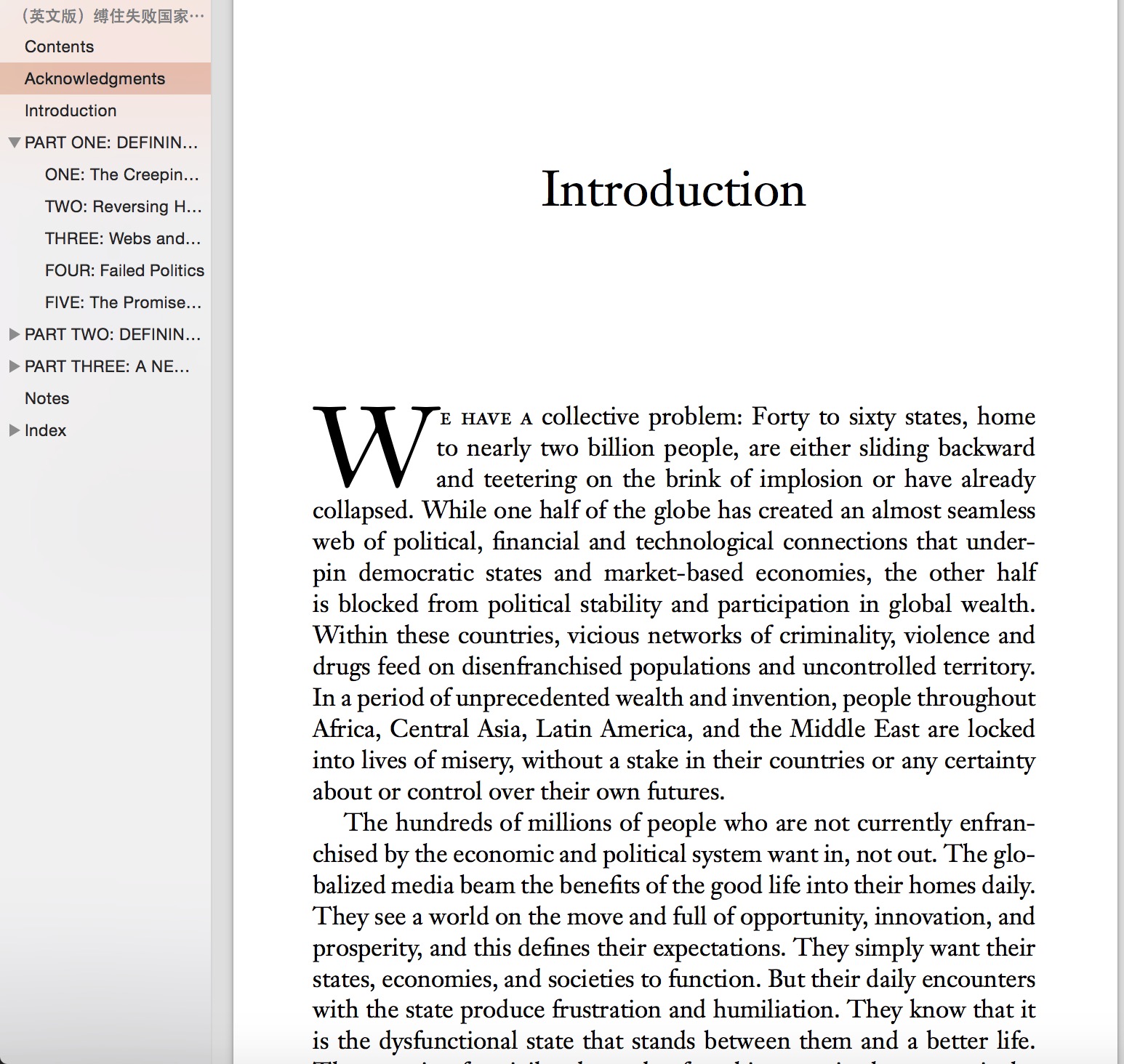Select PART THREE: A NE… outline row
The image size is (1124, 1064).
point(107,366)
